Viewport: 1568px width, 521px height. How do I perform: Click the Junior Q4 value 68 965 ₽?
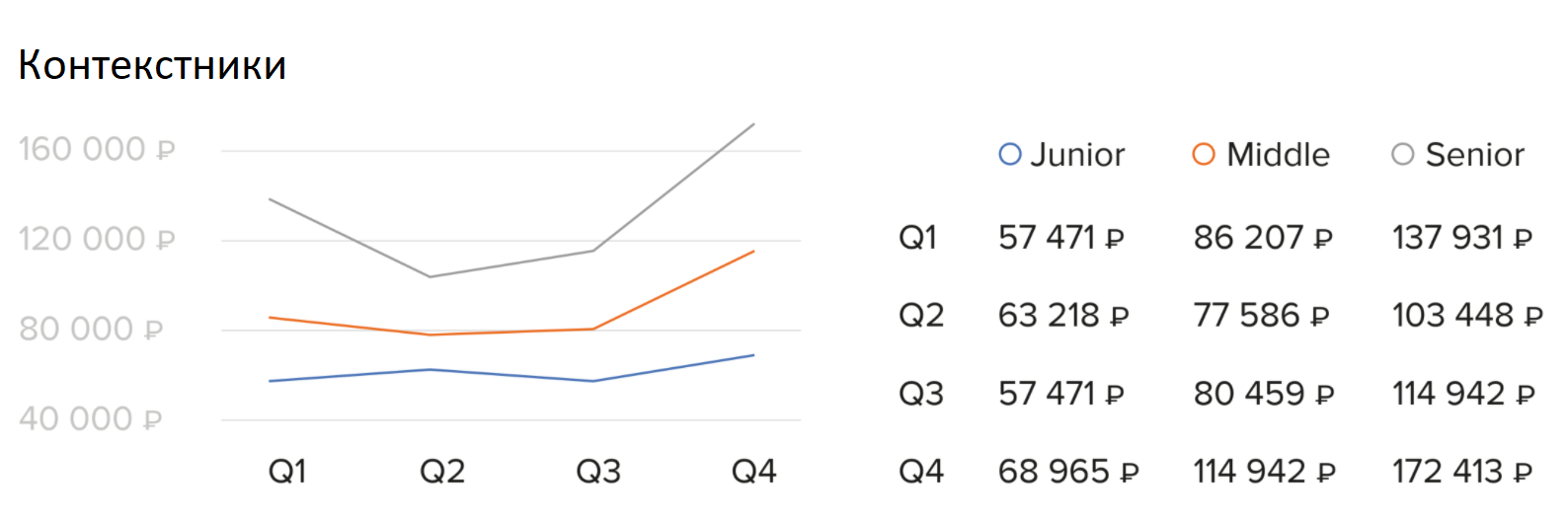(x=1067, y=472)
